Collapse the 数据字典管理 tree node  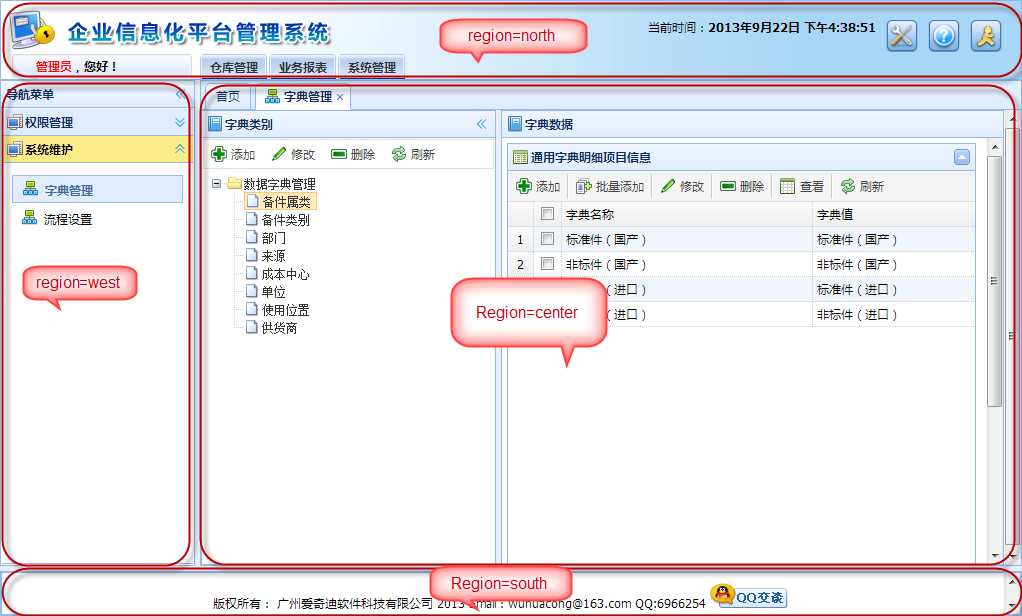pos(216,184)
